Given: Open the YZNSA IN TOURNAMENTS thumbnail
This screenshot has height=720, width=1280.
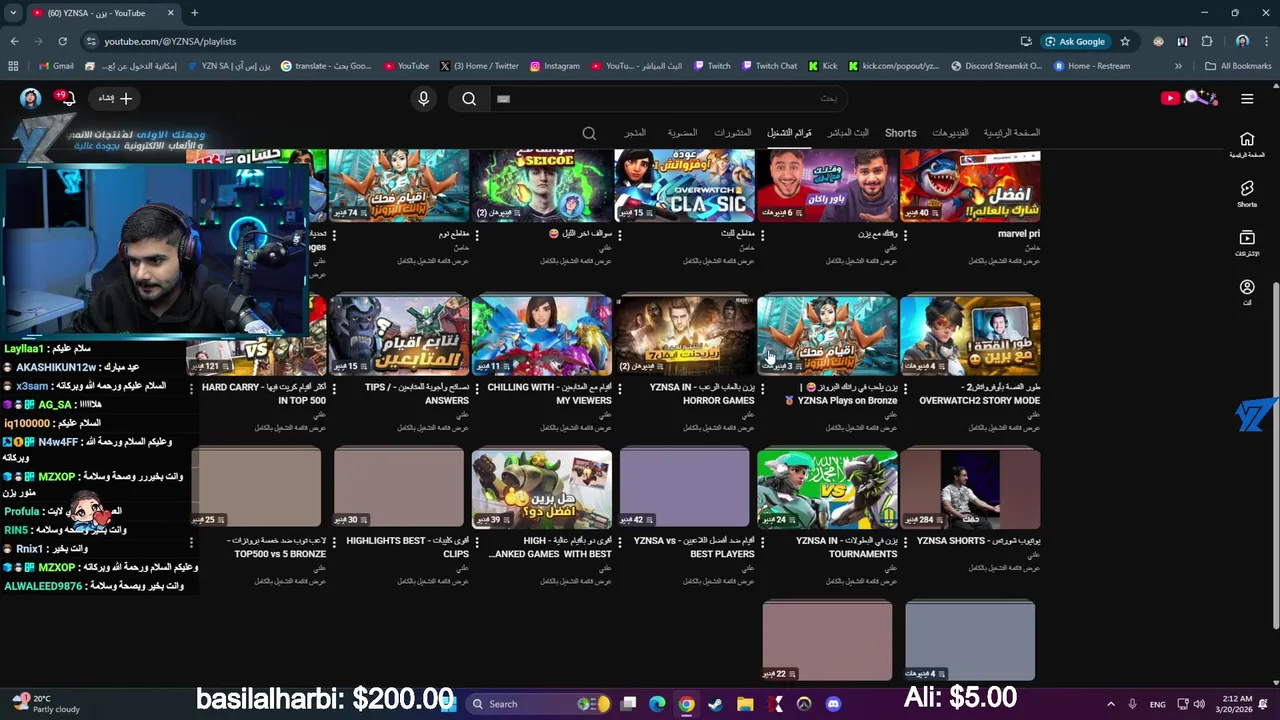Looking at the screenshot, I should pyautogui.click(x=827, y=489).
